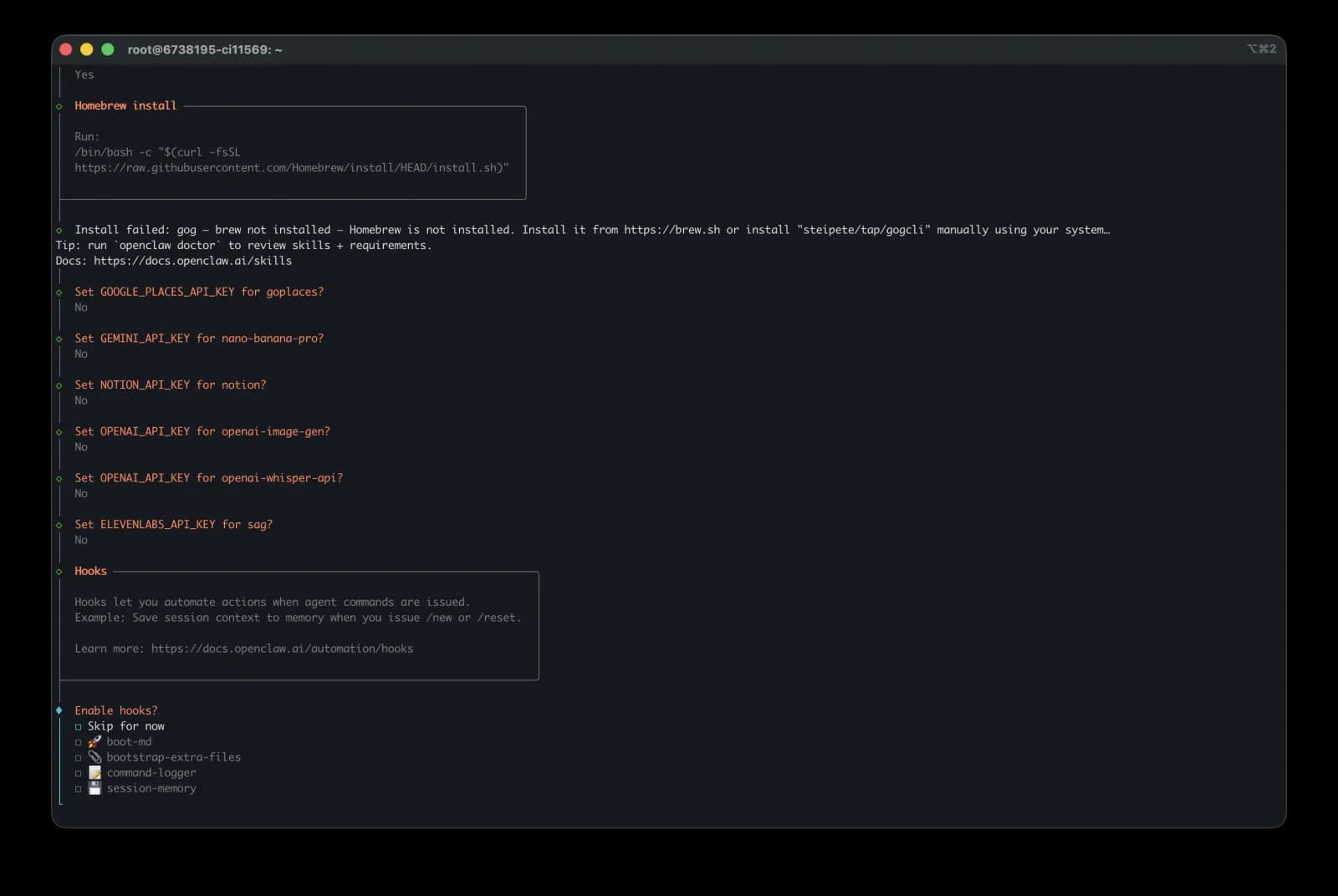The width and height of the screenshot is (1338, 896).
Task: Click the 'Yes' answer at the top
Action: pos(84,74)
